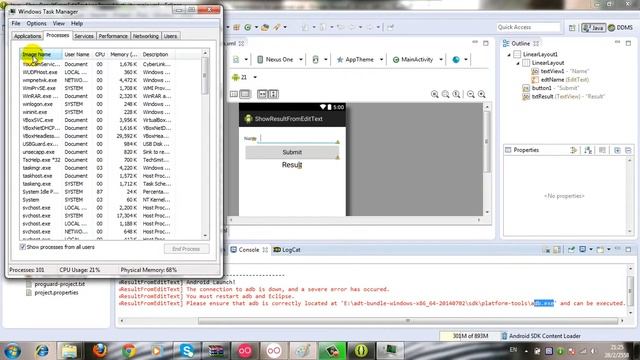Viewport: 640px width, 360px height.
Task: Click the garbage collector trash icon
Action: click(504, 336)
